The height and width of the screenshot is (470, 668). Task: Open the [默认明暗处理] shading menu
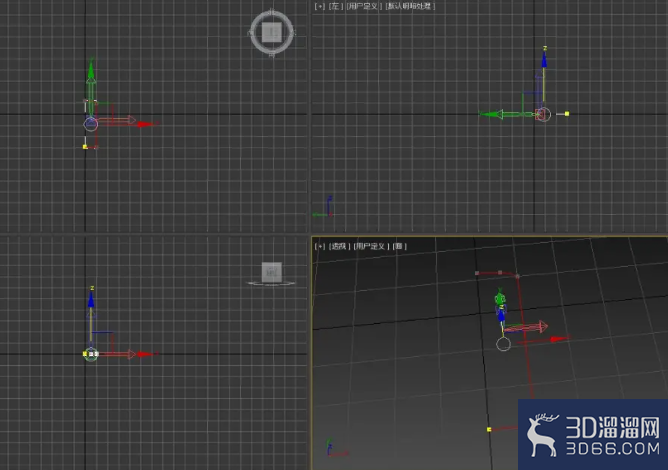pyautogui.click(x=410, y=6)
